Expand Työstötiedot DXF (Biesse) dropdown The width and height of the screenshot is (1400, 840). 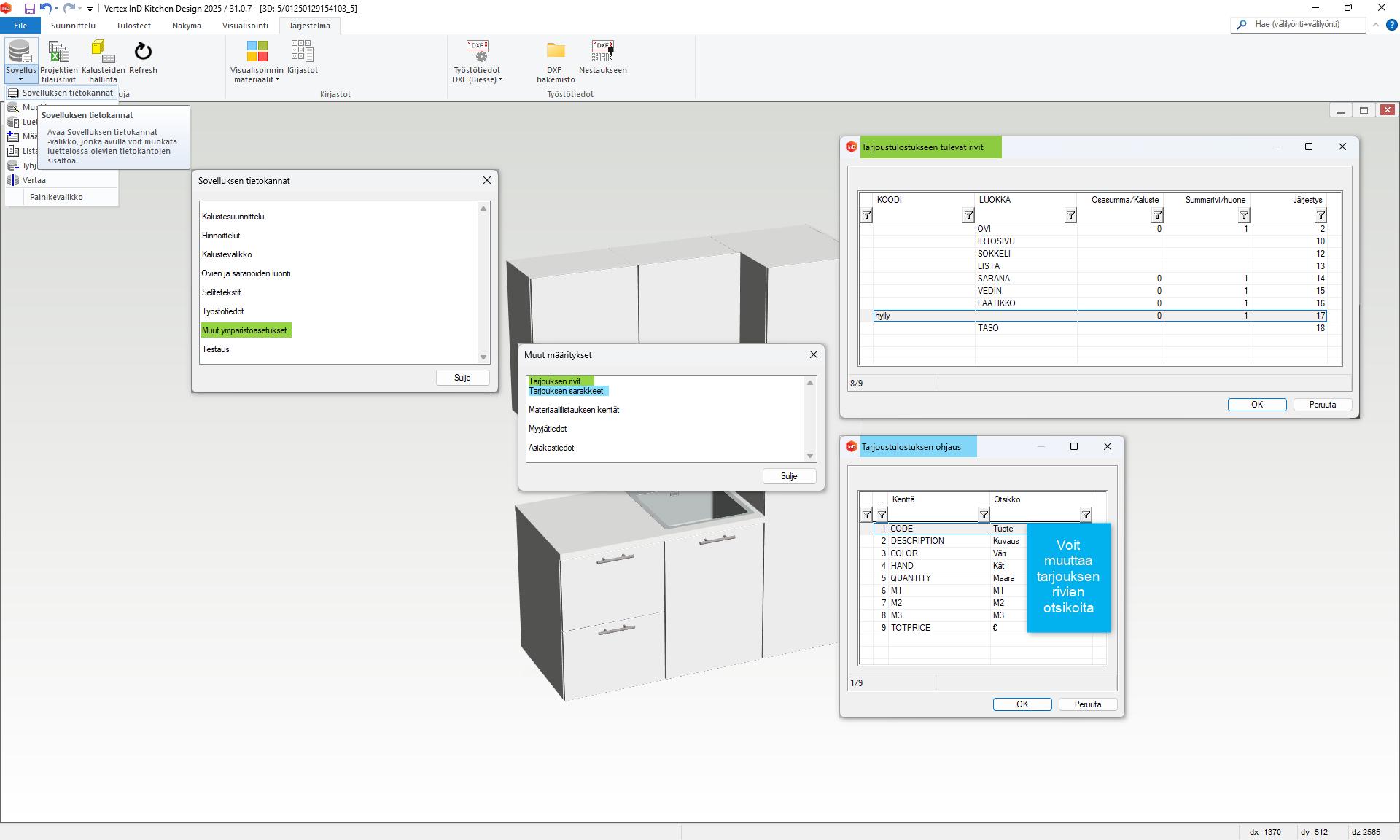coord(500,80)
